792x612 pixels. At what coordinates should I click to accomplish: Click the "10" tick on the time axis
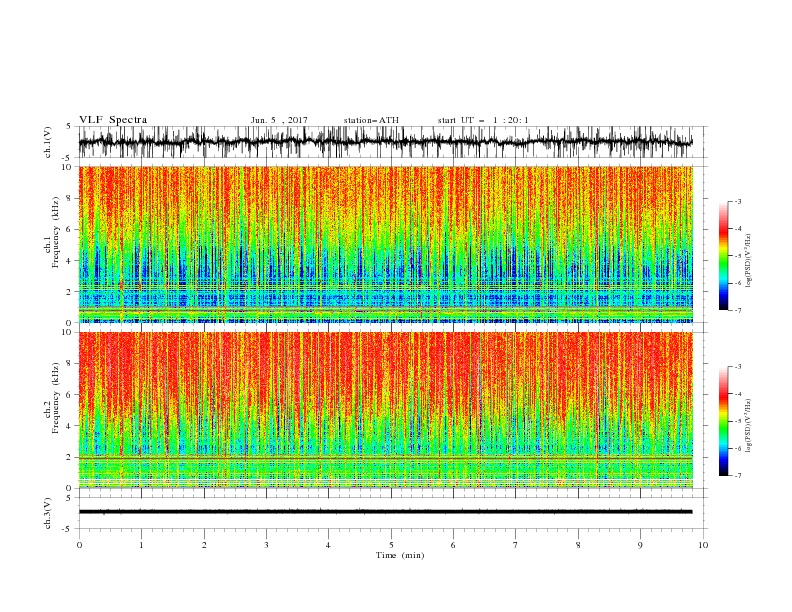point(703,545)
